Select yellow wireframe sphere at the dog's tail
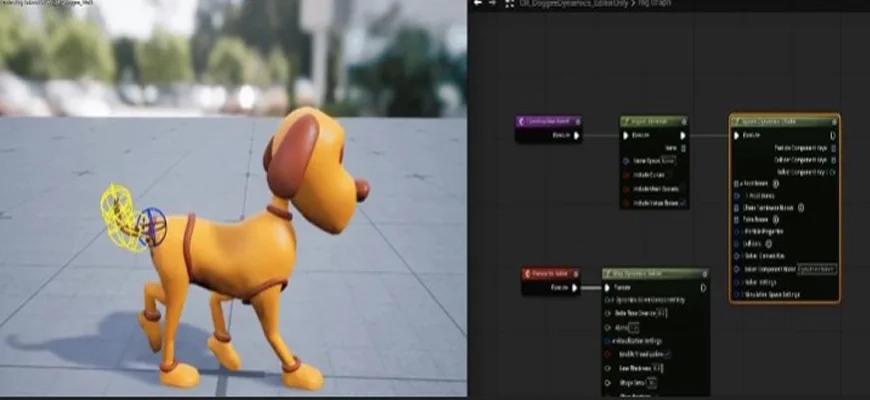Image resolution: width=870 pixels, height=400 pixels. [118, 216]
